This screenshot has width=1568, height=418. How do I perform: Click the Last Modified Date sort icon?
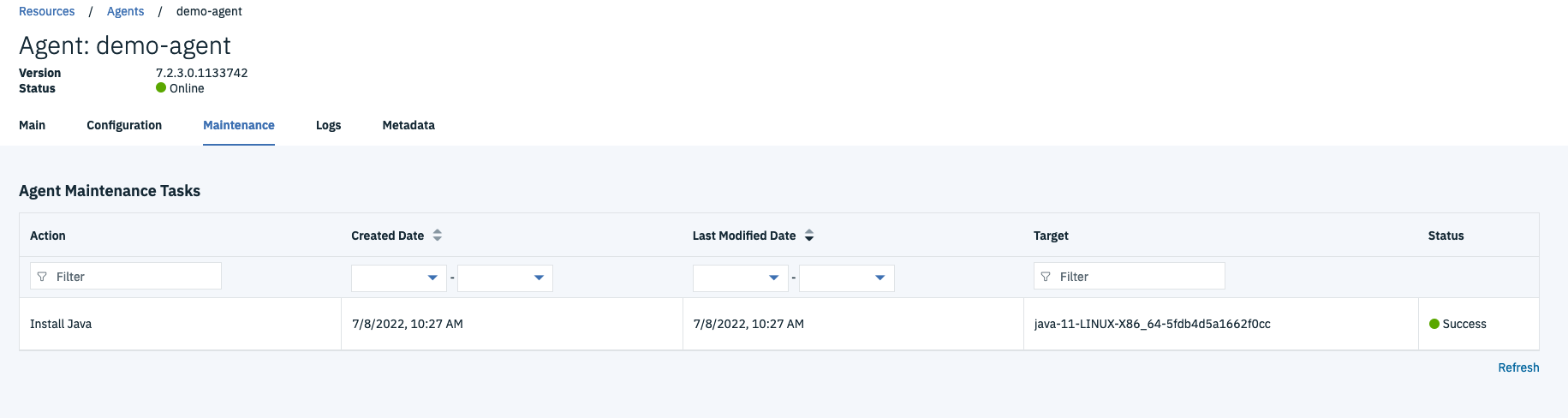point(809,236)
